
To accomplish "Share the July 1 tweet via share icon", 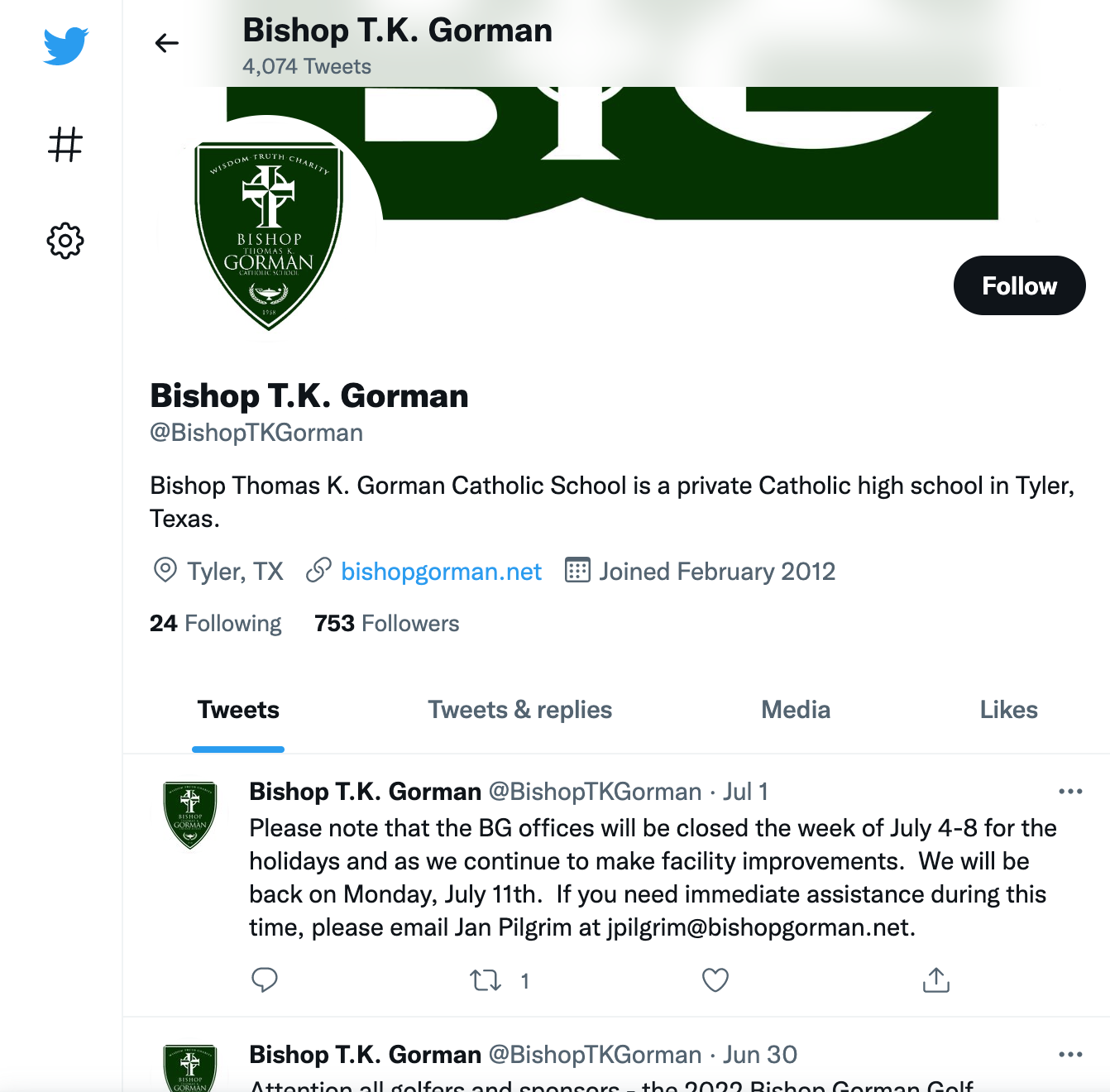I will [935, 979].
